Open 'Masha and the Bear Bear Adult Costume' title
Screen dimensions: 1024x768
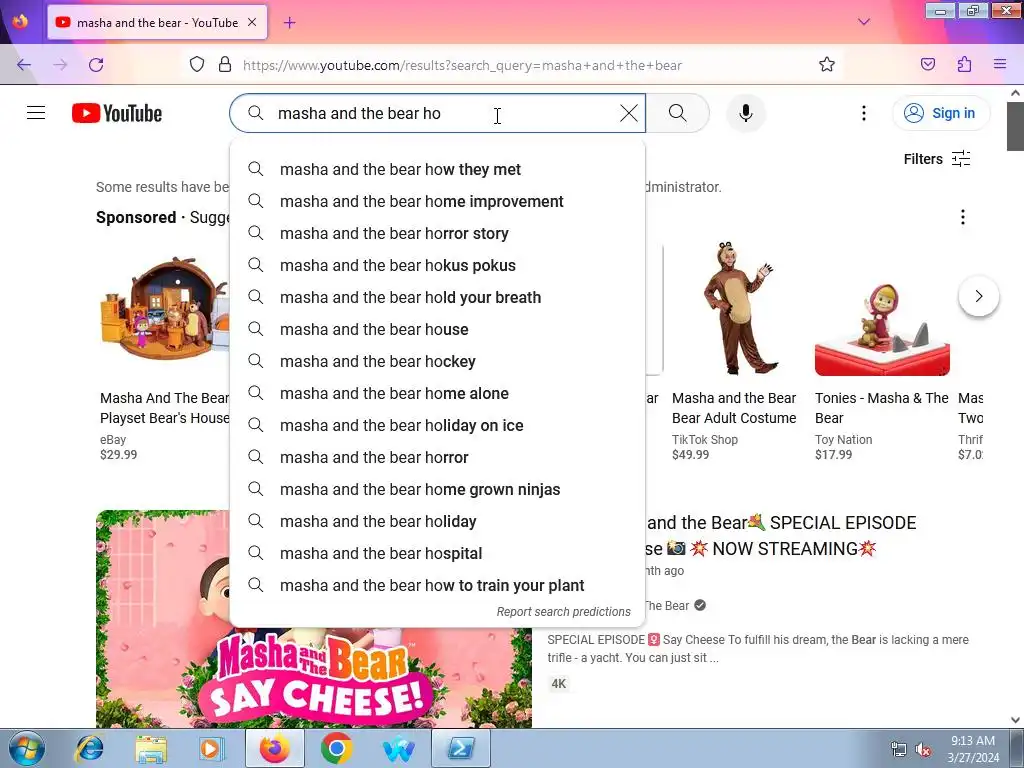pos(734,408)
